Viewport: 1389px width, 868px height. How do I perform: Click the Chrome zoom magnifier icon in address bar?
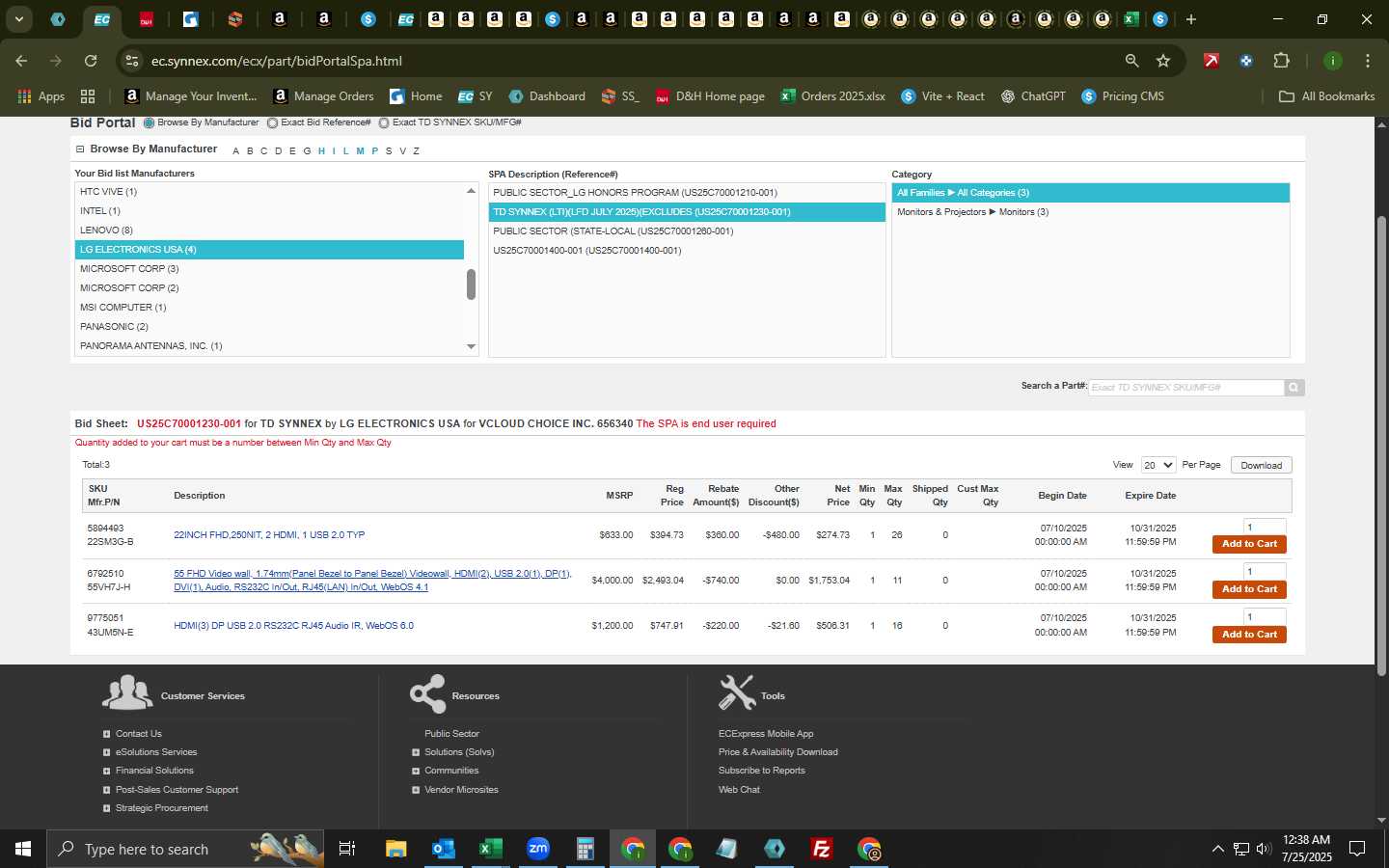pos(1132,61)
